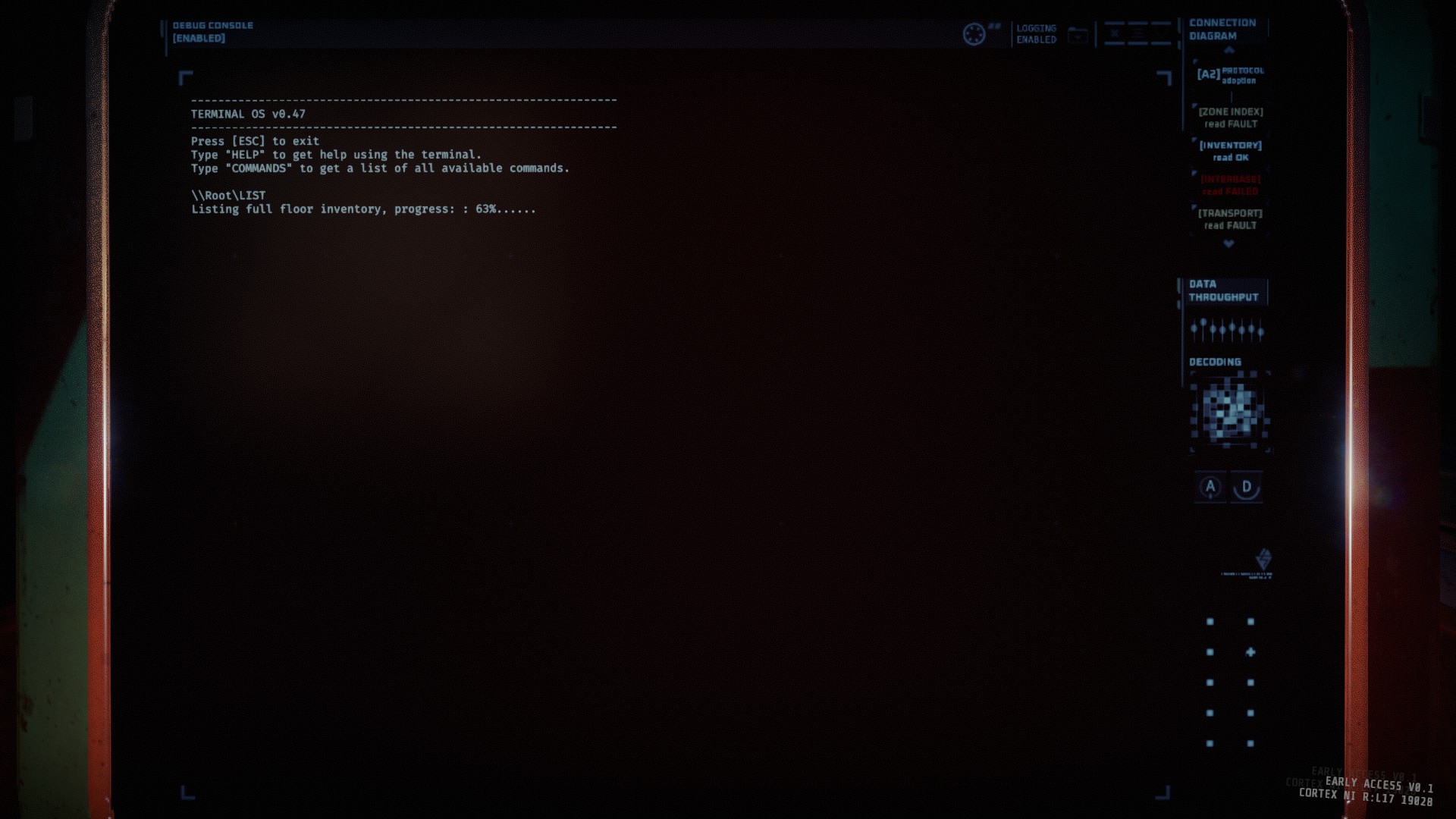Click the circled A indicator icon
This screenshot has height=819, width=1456.
(1210, 487)
